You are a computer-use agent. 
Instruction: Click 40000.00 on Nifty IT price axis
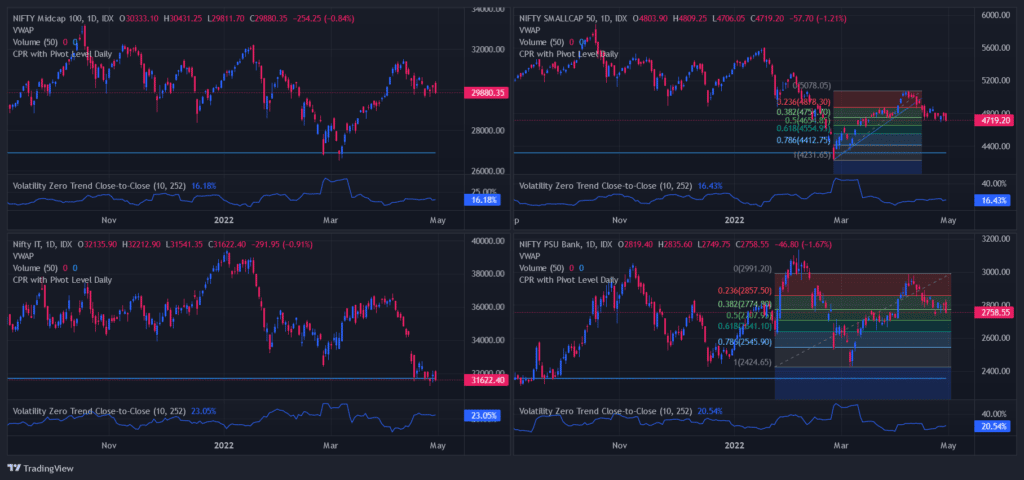point(487,241)
